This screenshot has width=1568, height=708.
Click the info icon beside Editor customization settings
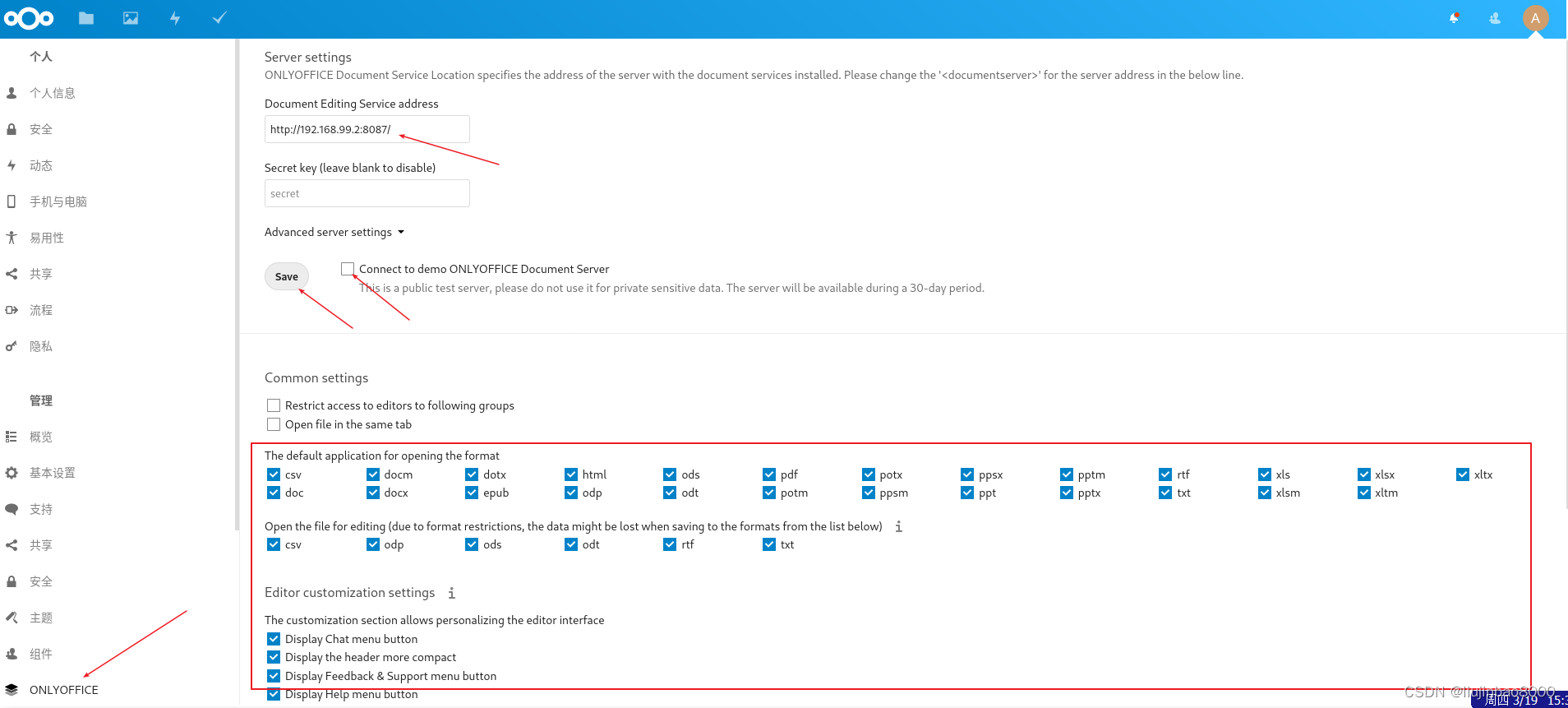pos(451,593)
